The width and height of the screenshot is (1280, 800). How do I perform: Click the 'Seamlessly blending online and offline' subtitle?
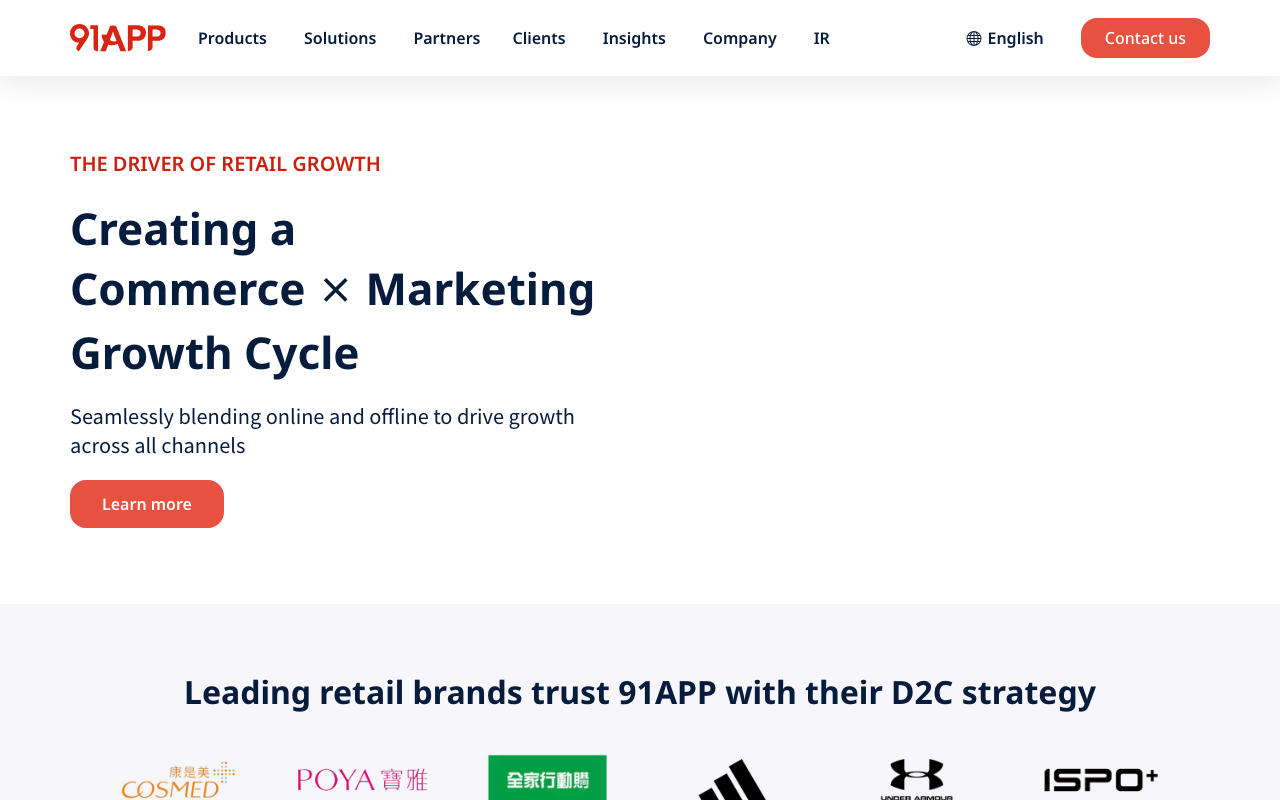pyautogui.click(x=322, y=431)
